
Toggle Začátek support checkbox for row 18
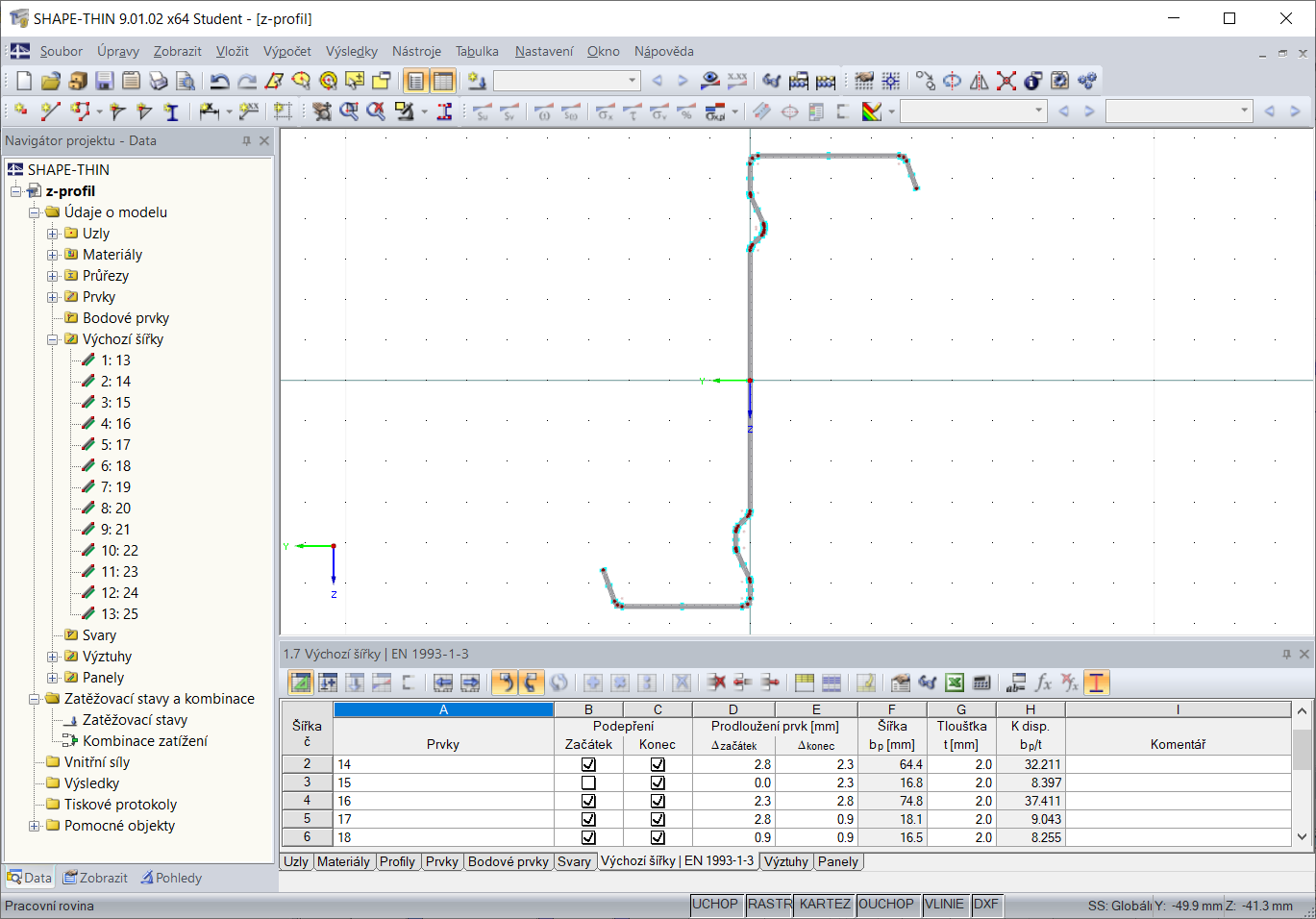[588, 838]
